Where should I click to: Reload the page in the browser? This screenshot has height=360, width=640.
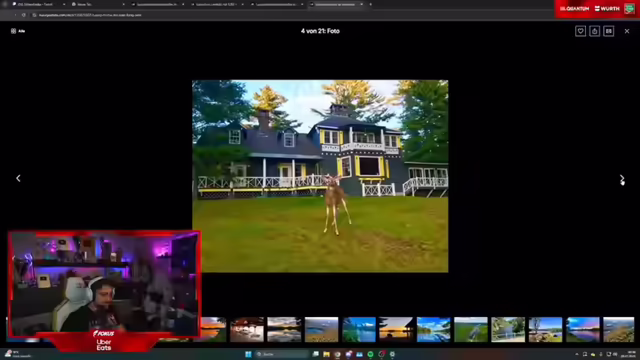pyautogui.click(x=24, y=15)
